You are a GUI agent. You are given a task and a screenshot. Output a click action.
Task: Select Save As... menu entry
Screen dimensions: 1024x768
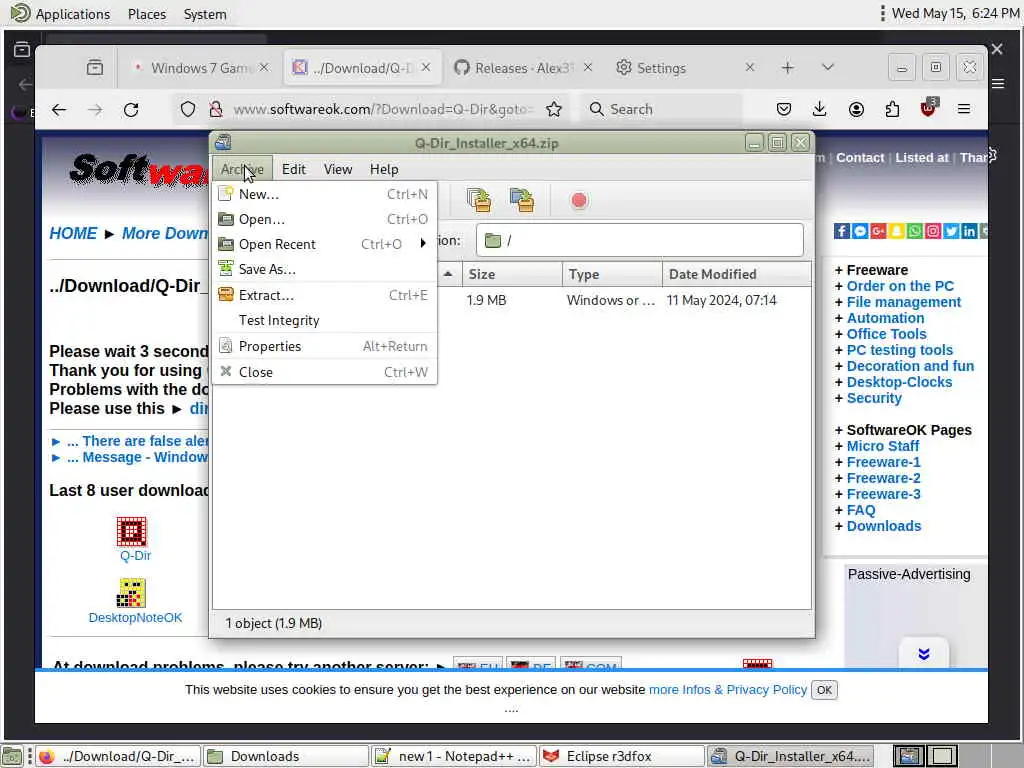(x=324, y=269)
